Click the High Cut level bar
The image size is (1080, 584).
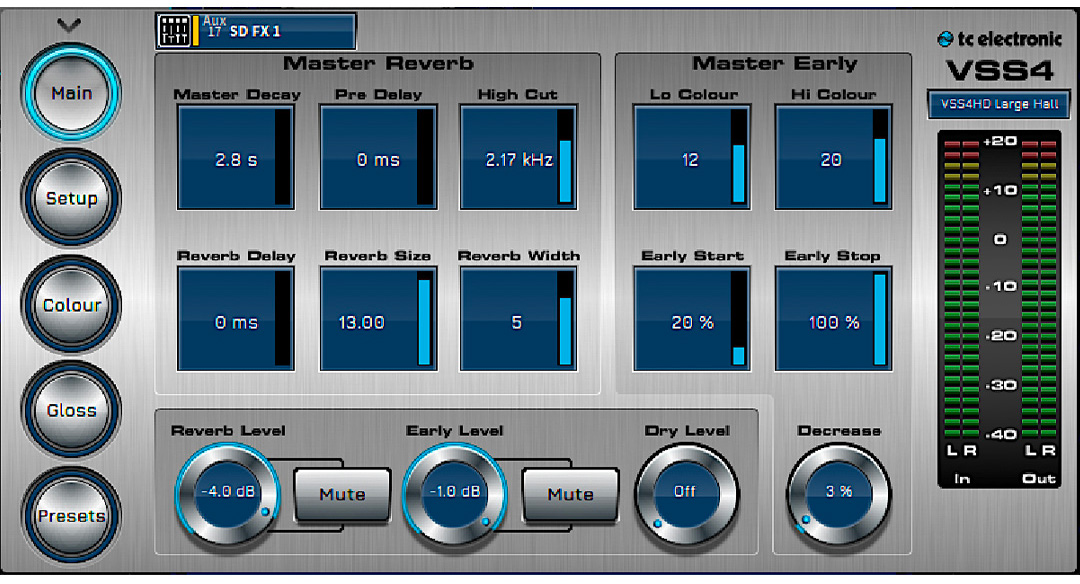pos(565,158)
